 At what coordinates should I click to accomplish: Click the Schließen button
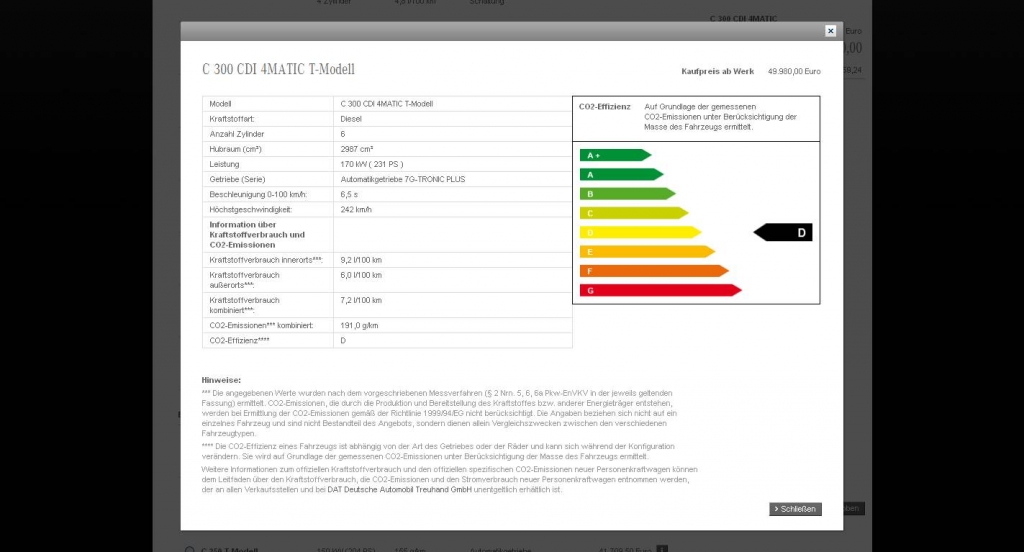coord(795,509)
